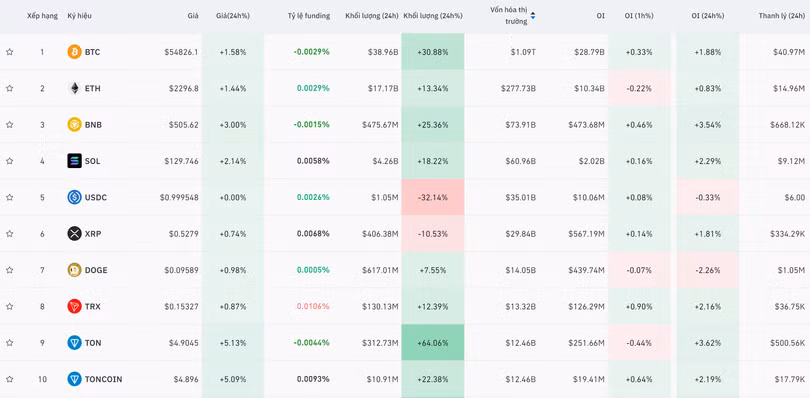Click BTC funding rate -0.0029%
Screen dimensions: 810x398
[x=311, y=52]
